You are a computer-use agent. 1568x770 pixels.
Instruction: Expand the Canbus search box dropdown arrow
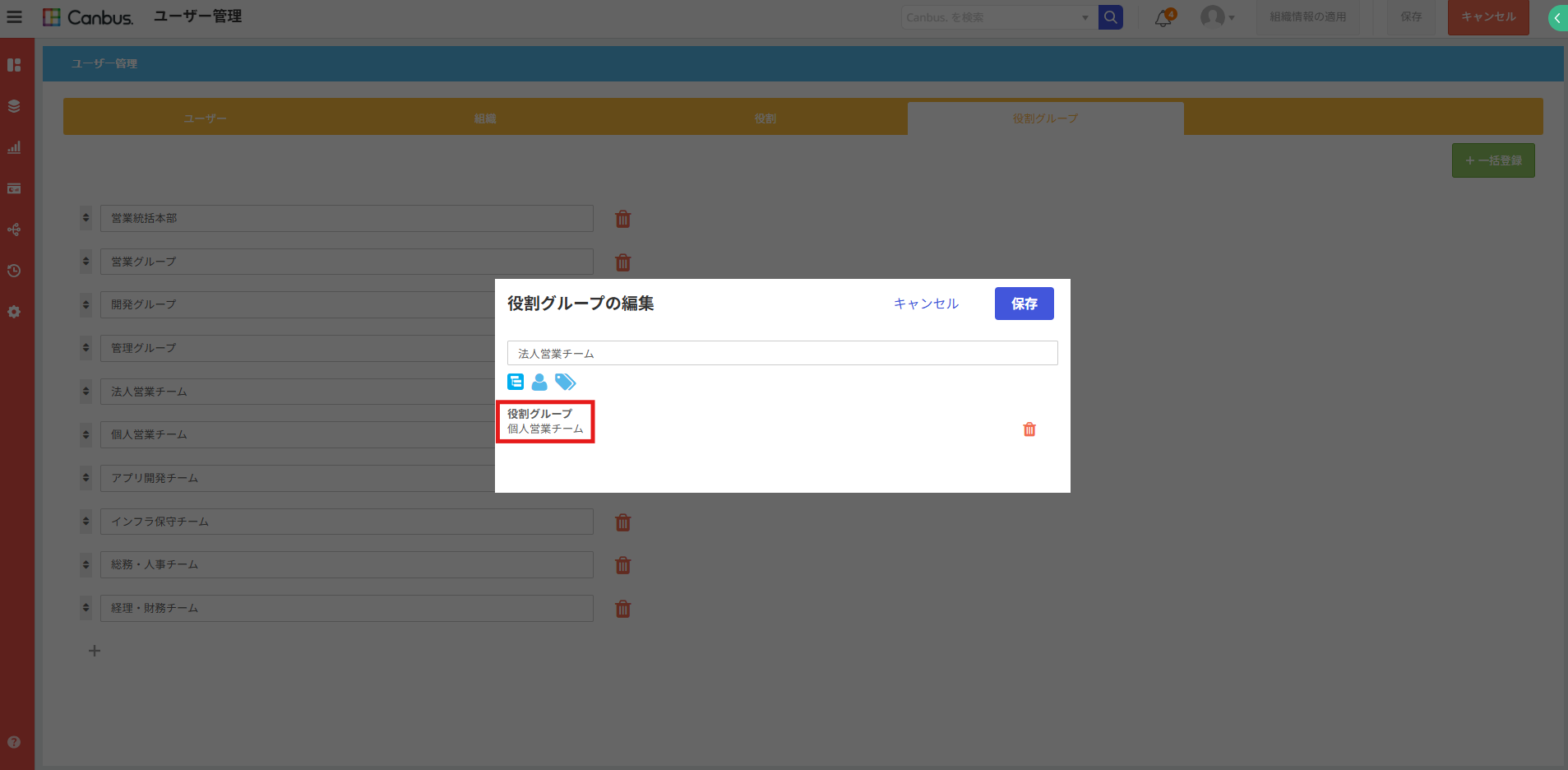click(x=1085, y=17)
